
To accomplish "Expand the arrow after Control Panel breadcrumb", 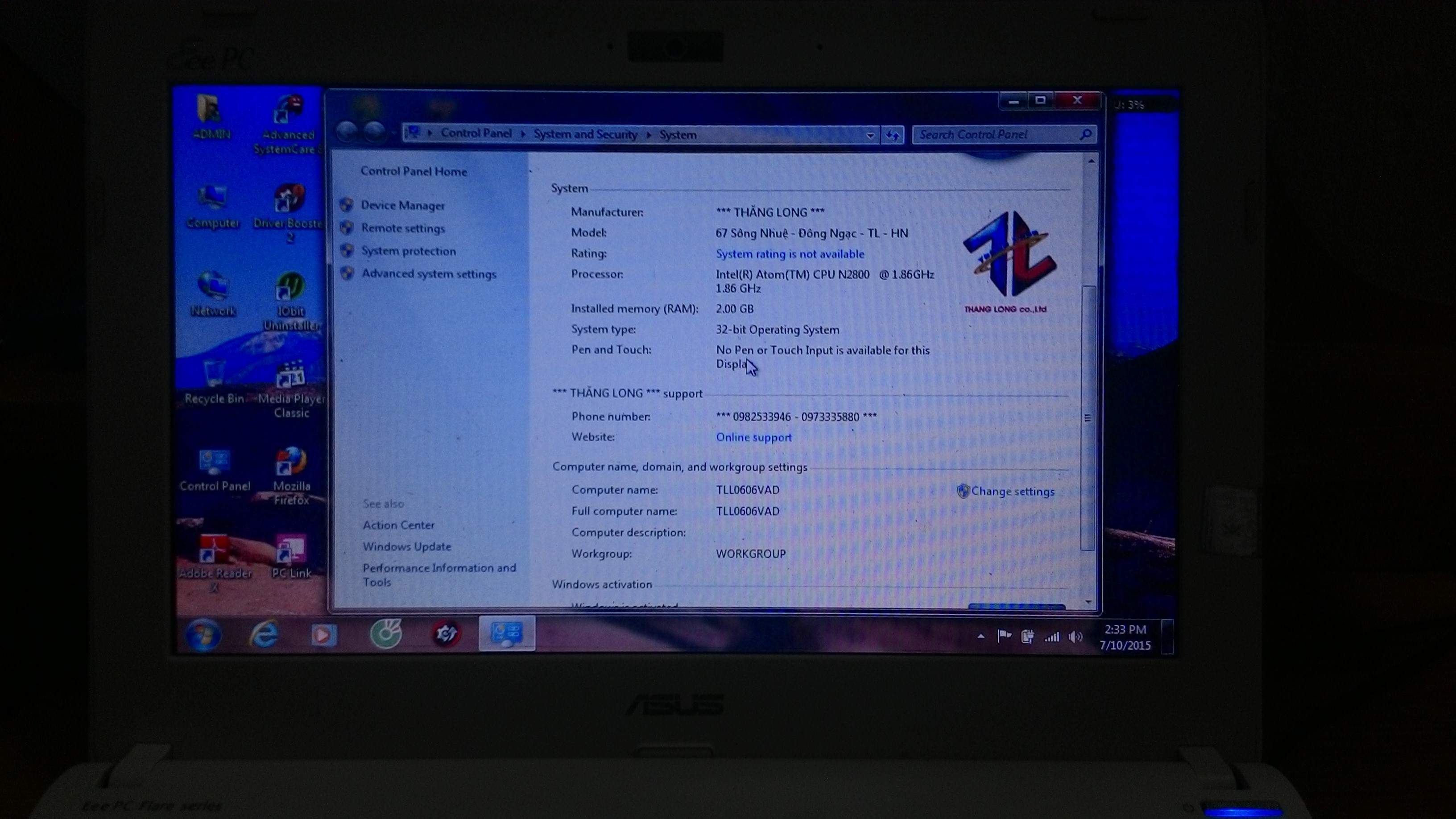I will (x=523, y=134).
